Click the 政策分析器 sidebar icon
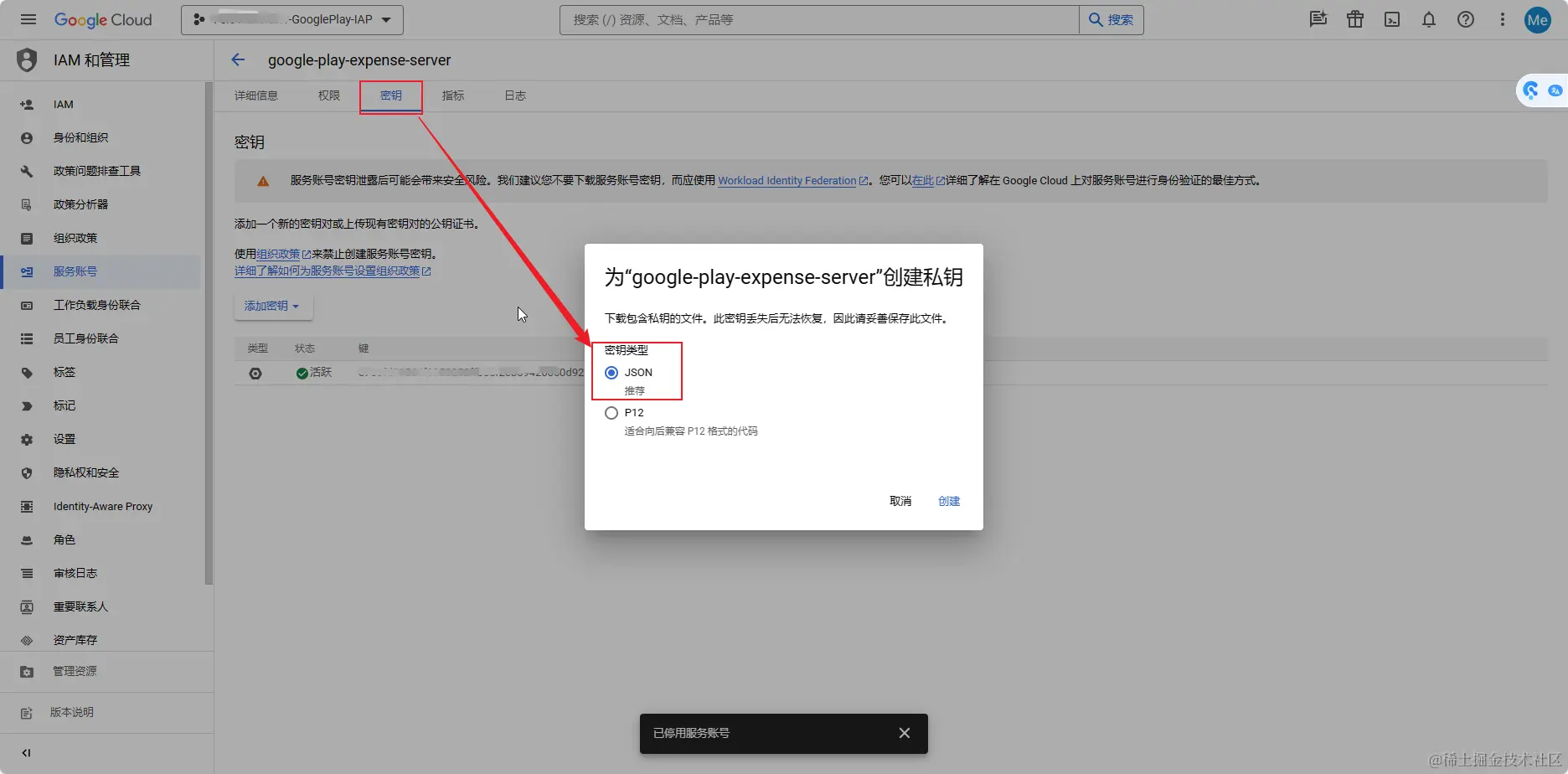The height and width of the screenshot is (774, 1568). coord(27,204)
